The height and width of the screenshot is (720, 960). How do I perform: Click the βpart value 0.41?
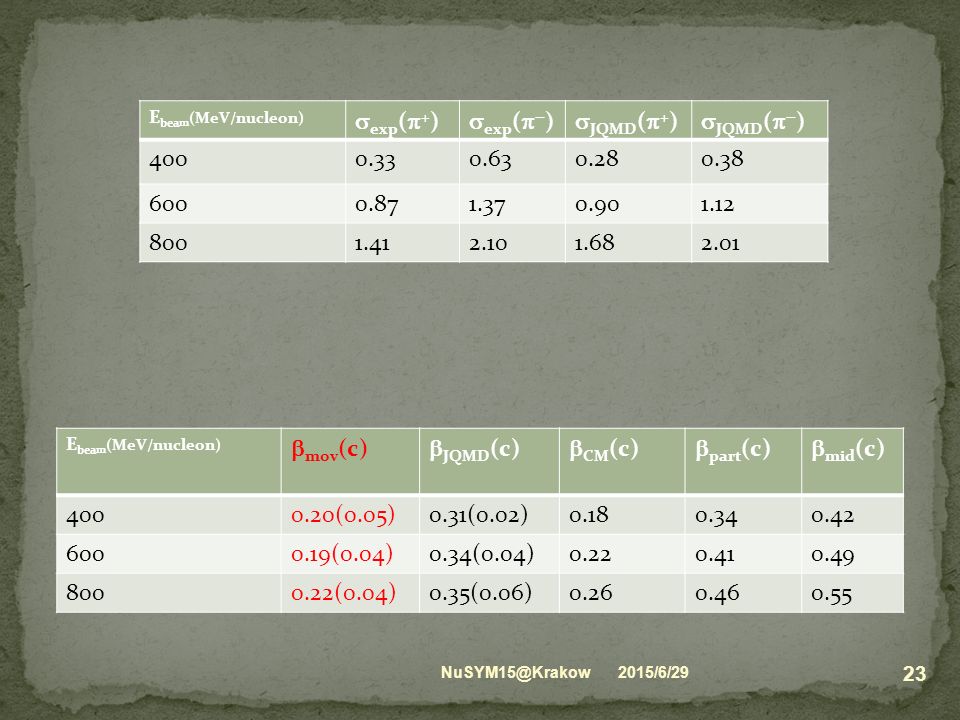pos(714,555)
